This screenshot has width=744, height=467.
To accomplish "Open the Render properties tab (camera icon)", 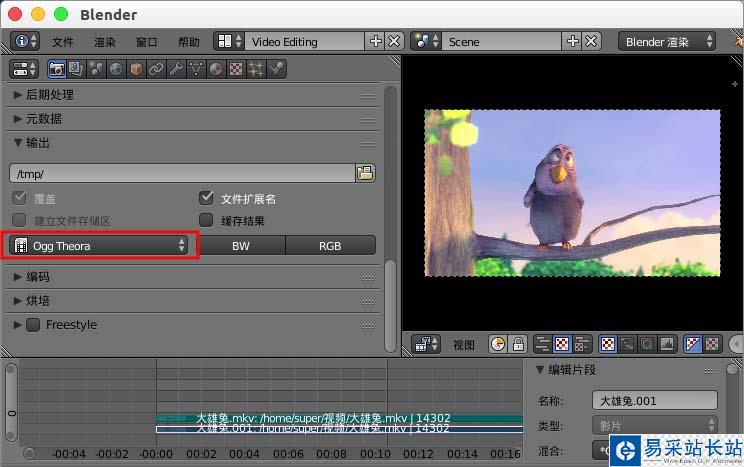I will pos(57,69).
